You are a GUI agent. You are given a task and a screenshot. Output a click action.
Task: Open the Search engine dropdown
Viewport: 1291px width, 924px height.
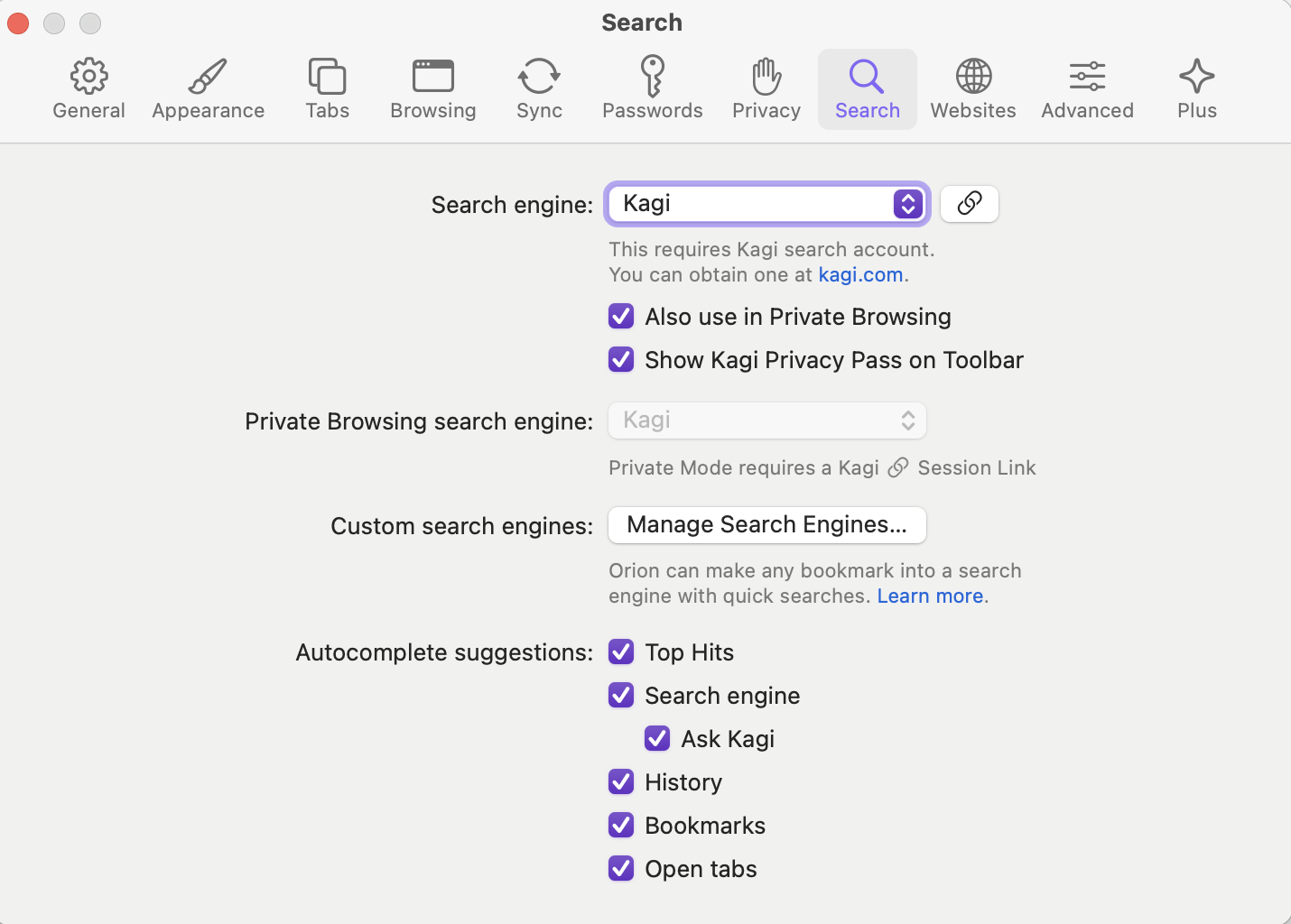767,204
